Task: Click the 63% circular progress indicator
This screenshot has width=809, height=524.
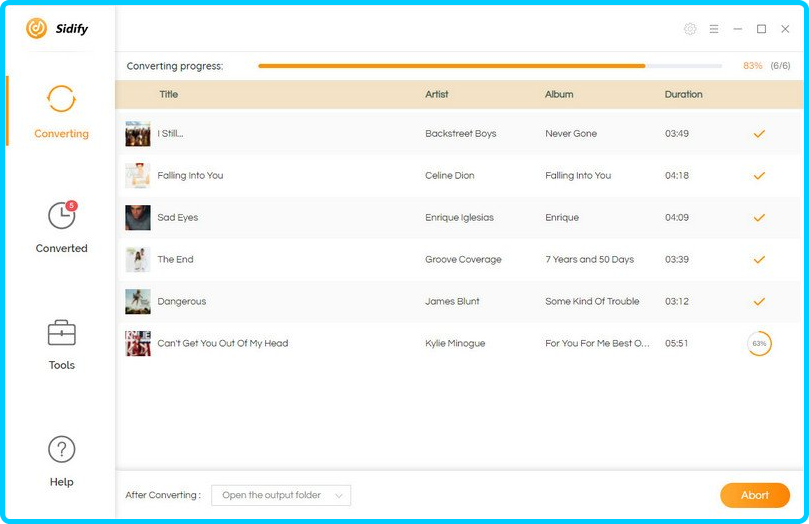Action: click(759, 343)
